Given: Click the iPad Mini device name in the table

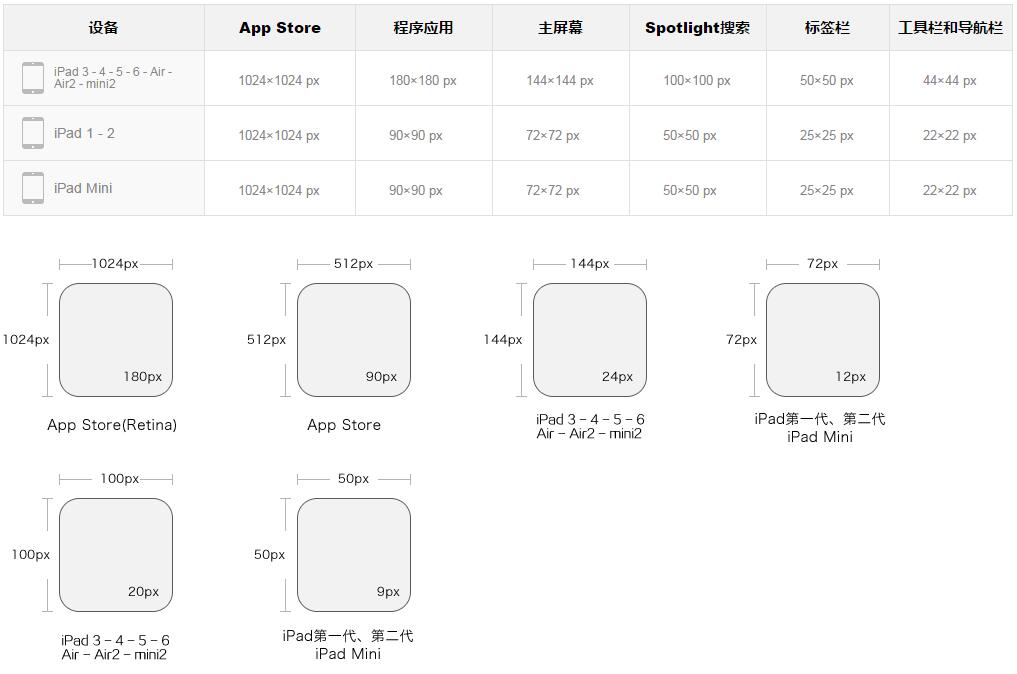Looking at the screenshot, I should 83,188.
